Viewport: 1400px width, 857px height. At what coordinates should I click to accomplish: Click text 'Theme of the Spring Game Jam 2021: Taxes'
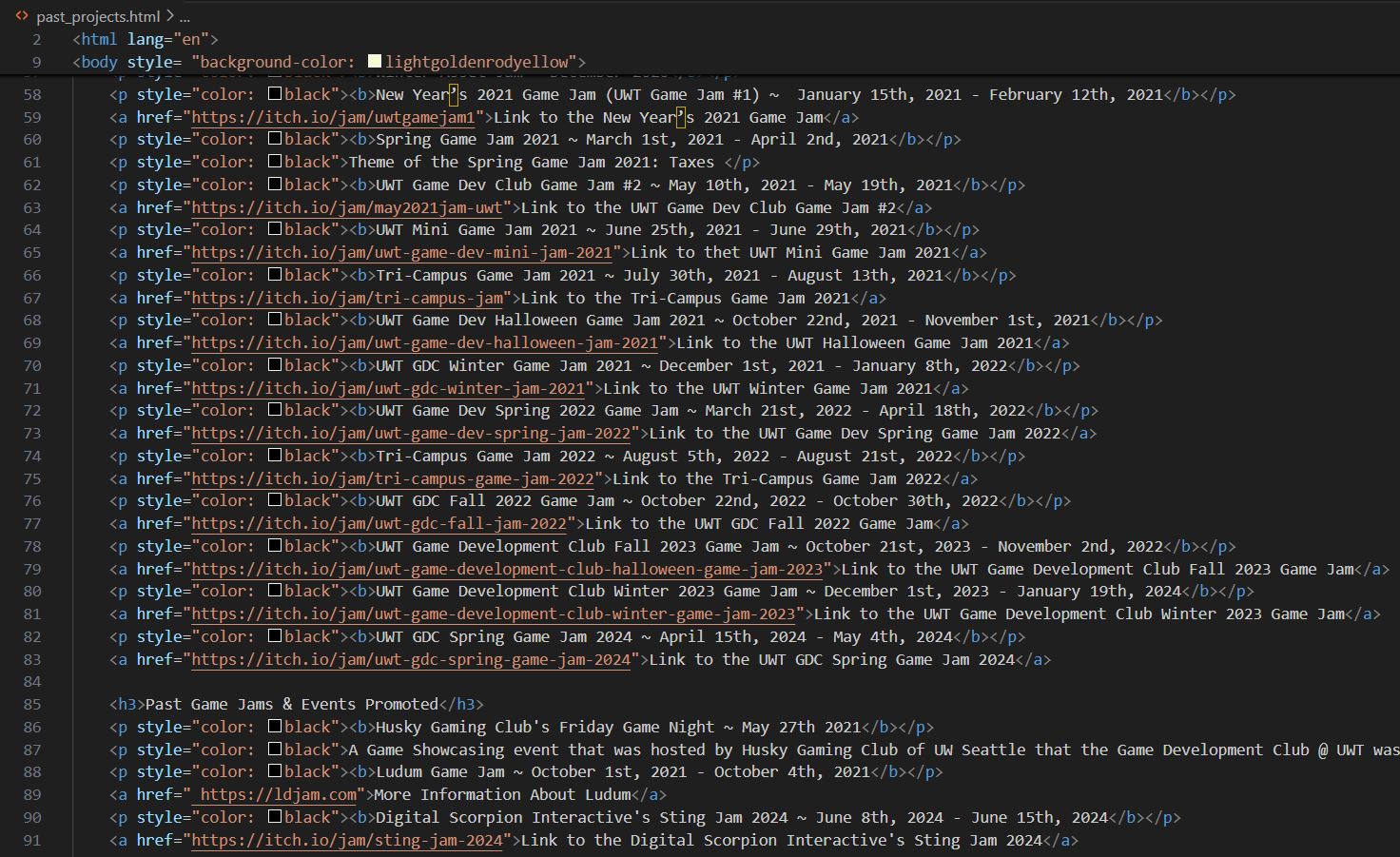point(531,162)
